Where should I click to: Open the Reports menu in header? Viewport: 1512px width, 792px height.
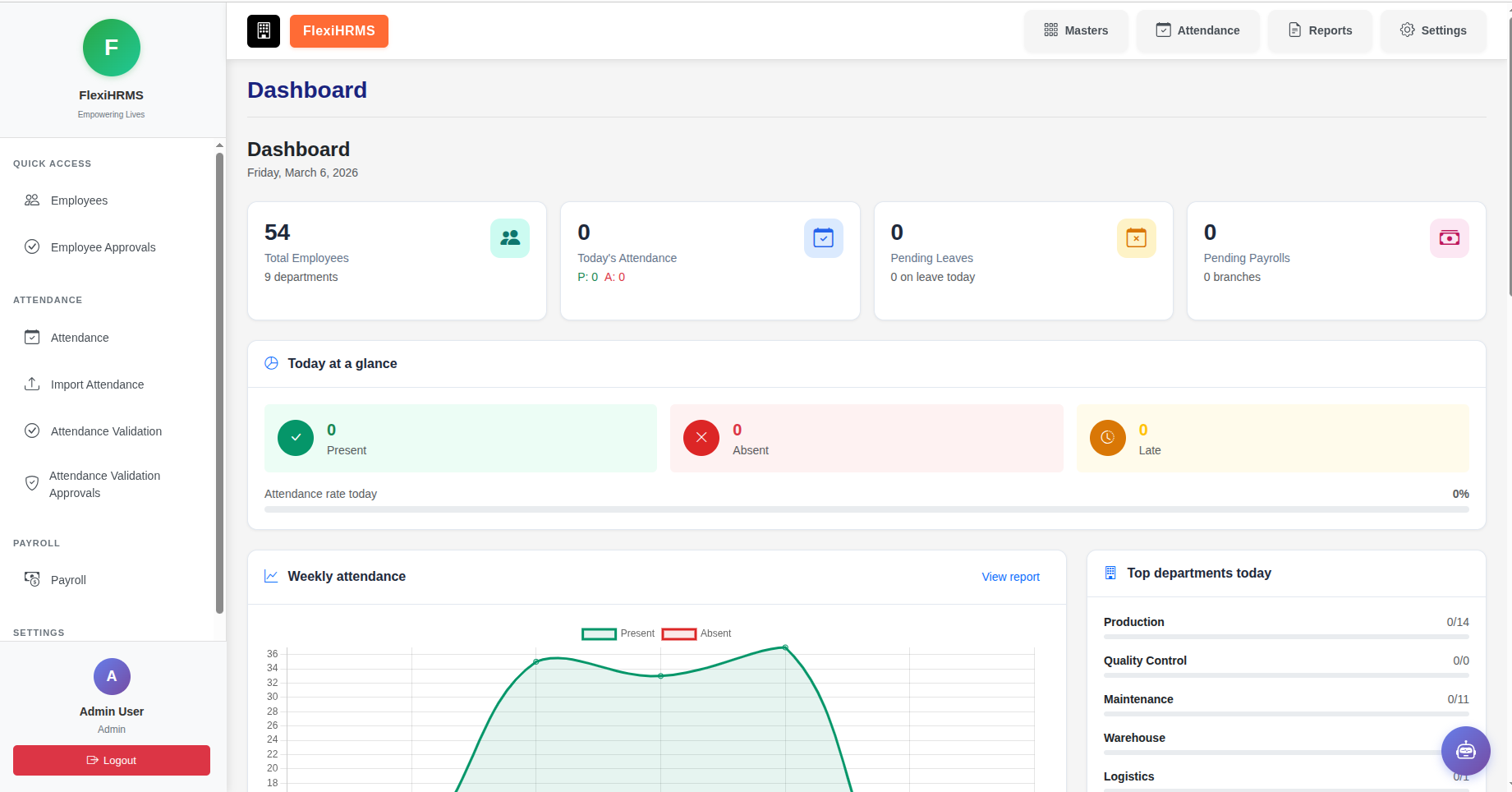pos(1320,30)
